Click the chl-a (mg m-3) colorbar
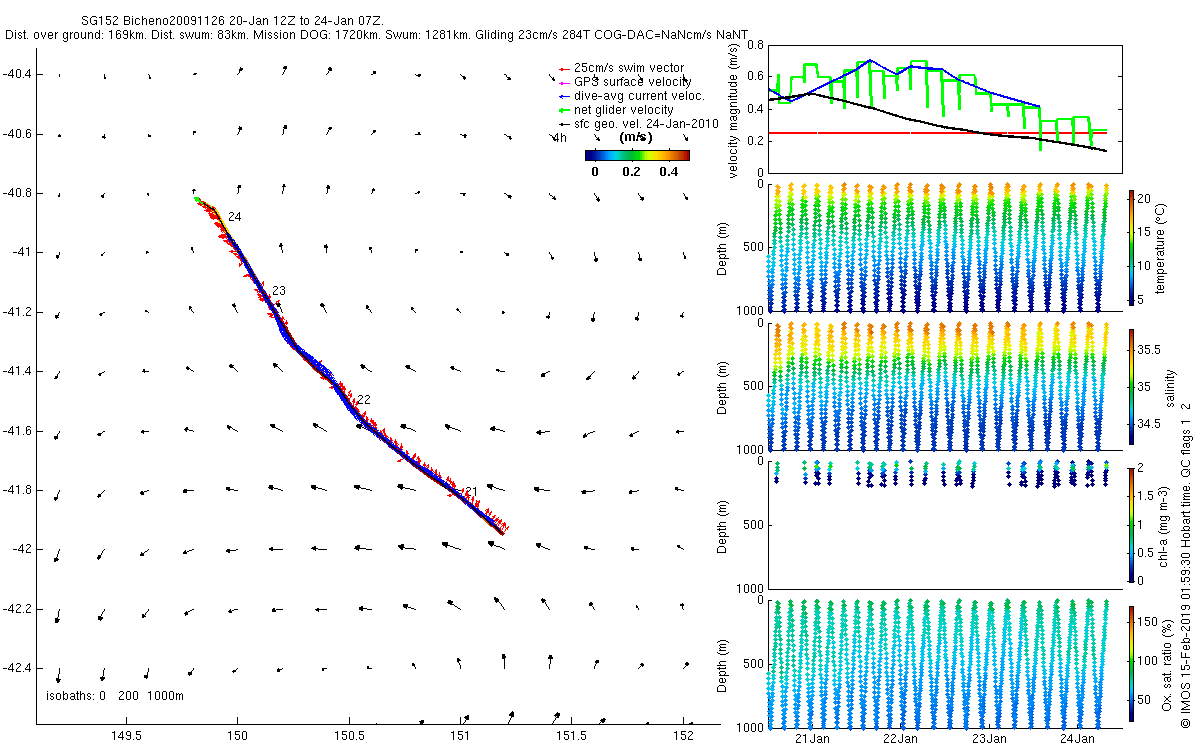 [1132, 524]
